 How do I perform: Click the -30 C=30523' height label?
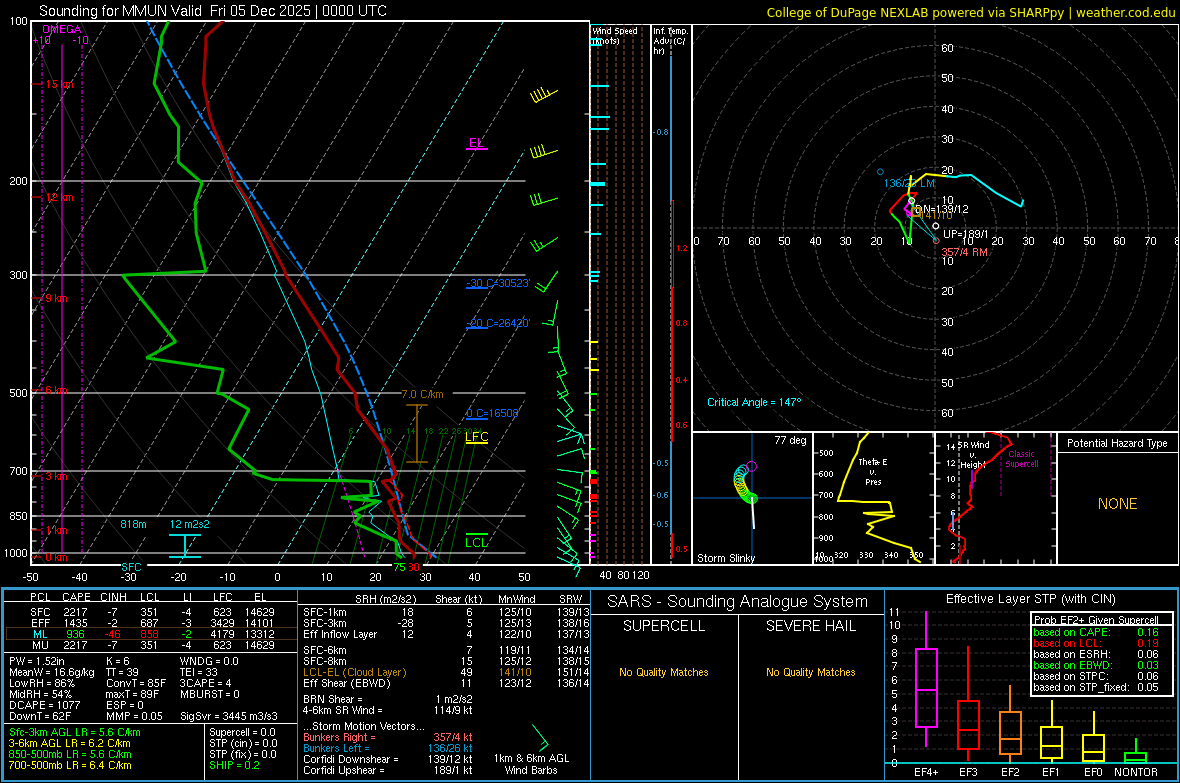[498, 283]
